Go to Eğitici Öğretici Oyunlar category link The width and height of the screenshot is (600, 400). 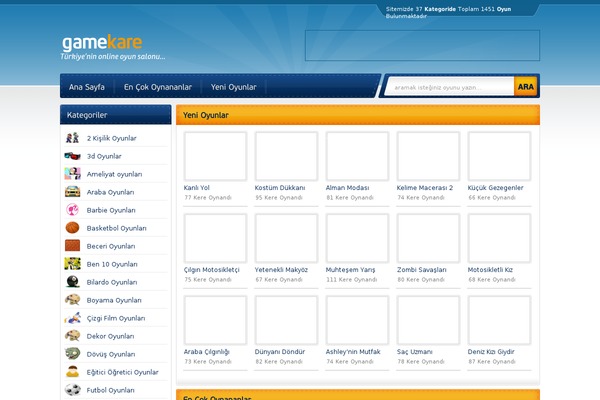(x=122, y=372)
